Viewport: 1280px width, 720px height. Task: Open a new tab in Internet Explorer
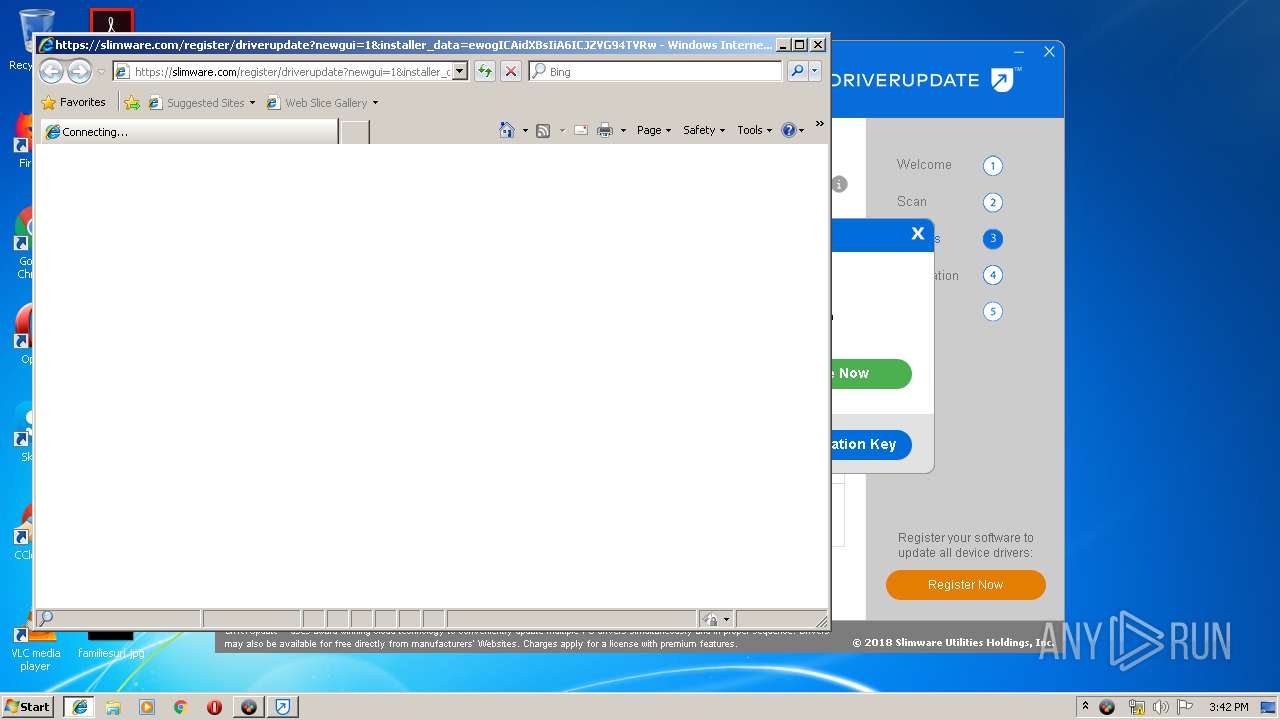tap(354, 131)
